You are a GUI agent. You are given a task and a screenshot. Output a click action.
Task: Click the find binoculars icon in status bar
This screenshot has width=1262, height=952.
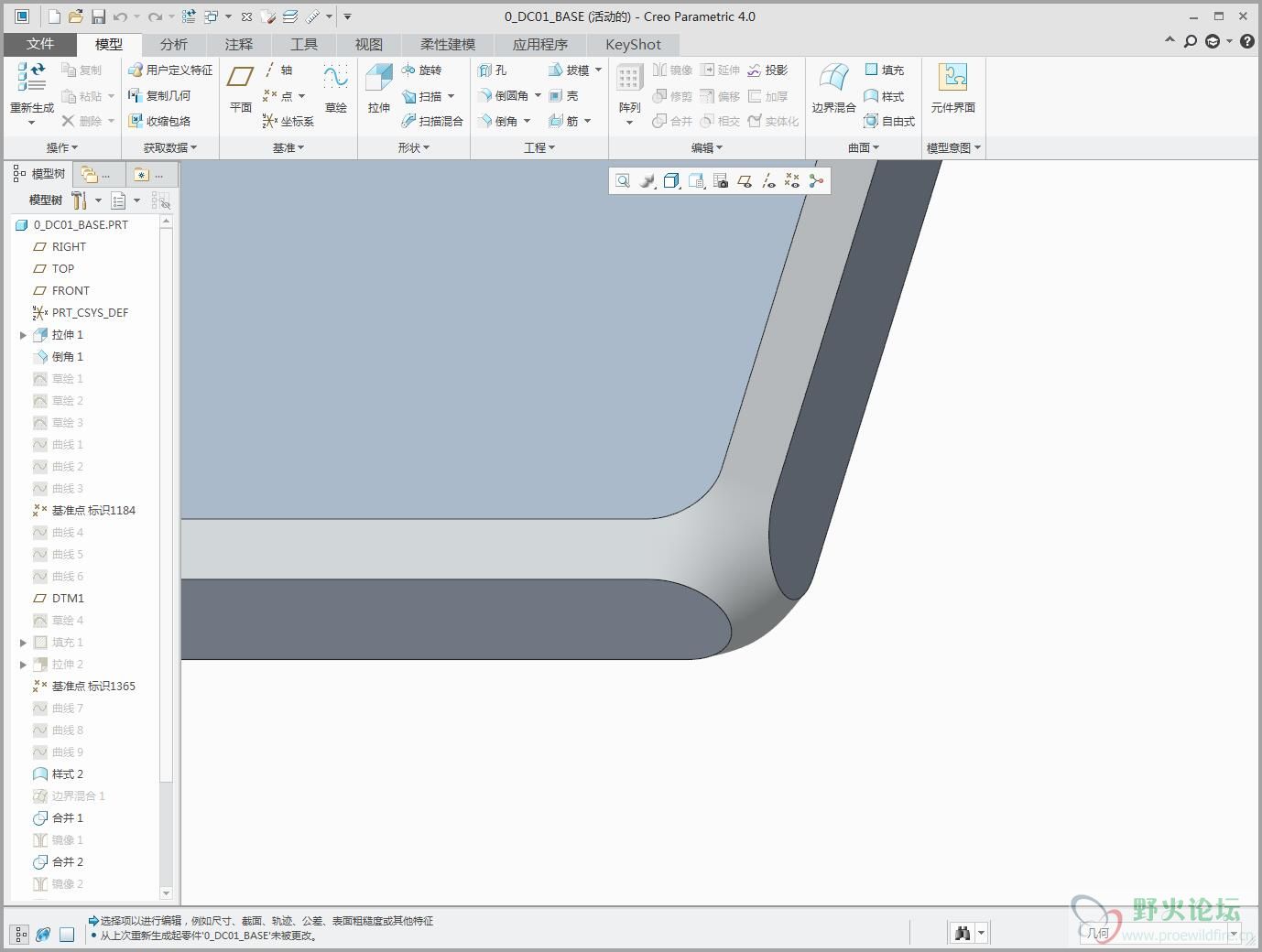(x=963, y=934)
